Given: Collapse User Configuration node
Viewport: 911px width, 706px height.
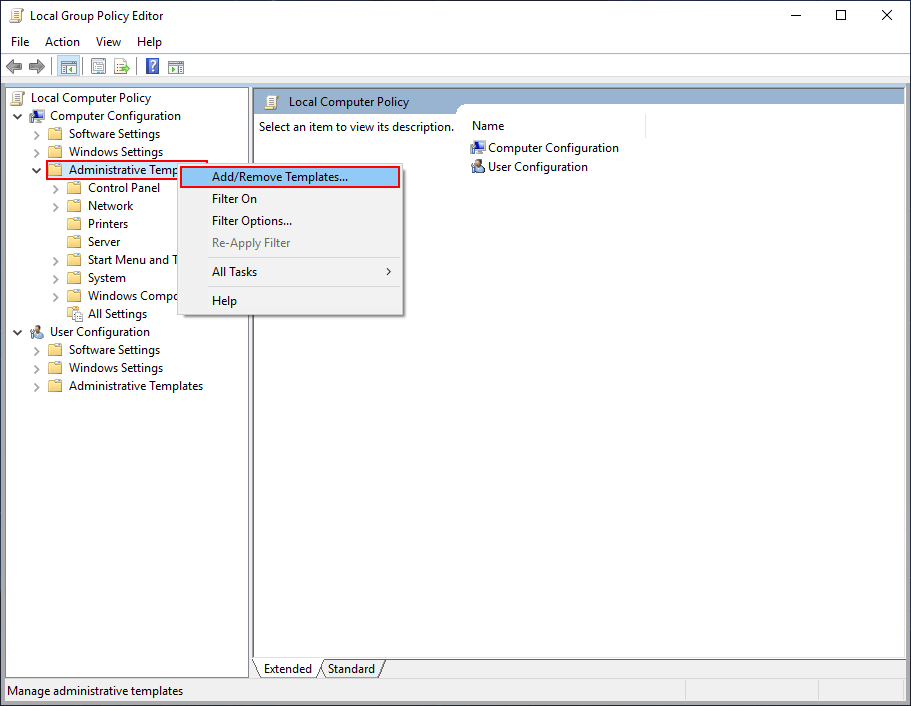Looking at the screenshot, I should (17, 333).
